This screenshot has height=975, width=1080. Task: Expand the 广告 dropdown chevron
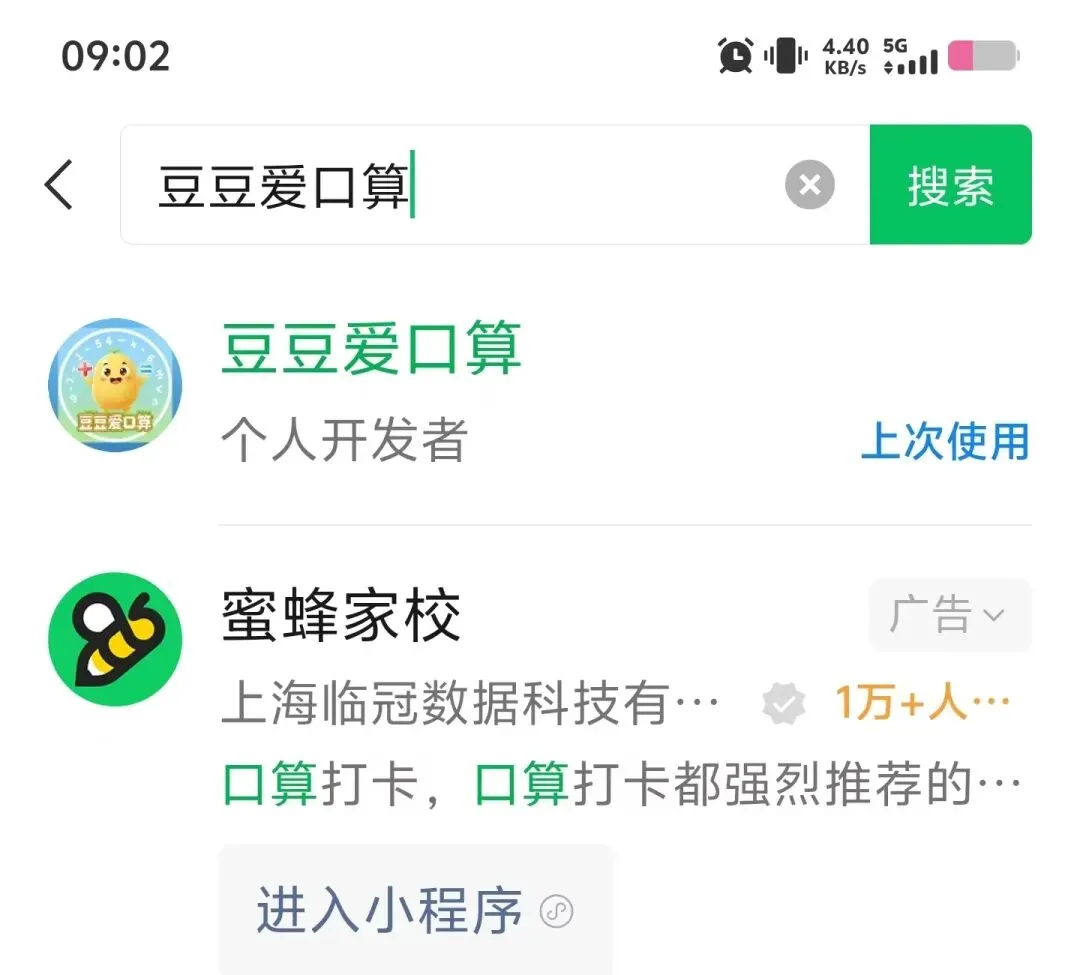(x=993, y=614)
